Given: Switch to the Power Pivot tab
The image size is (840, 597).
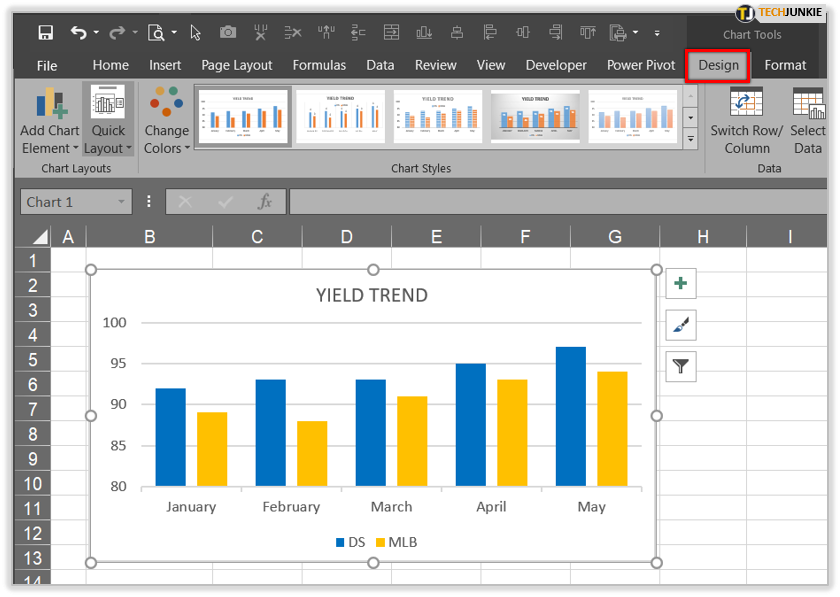Looking at the screenshot, I should [641, 65].
